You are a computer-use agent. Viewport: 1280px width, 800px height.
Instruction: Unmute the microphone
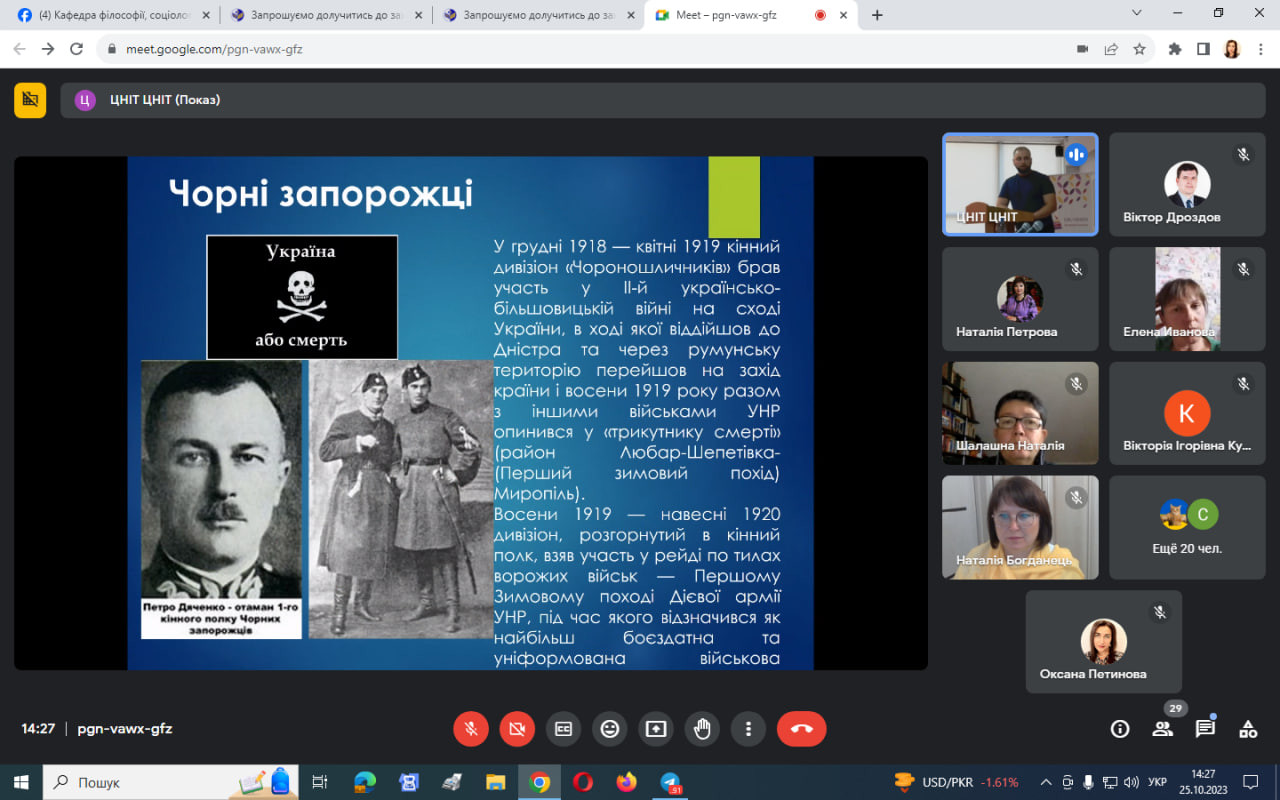[471, 729]
